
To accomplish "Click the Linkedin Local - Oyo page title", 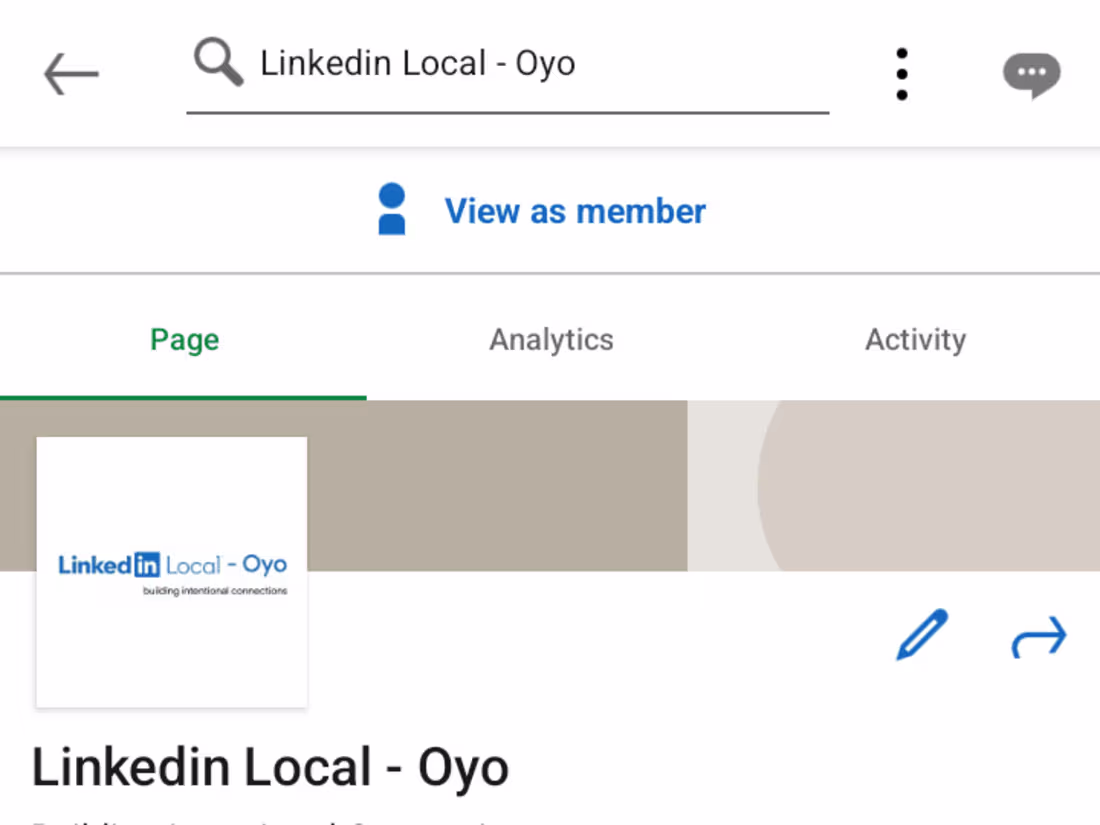I will pyautogui.click(x=270, y=766).
